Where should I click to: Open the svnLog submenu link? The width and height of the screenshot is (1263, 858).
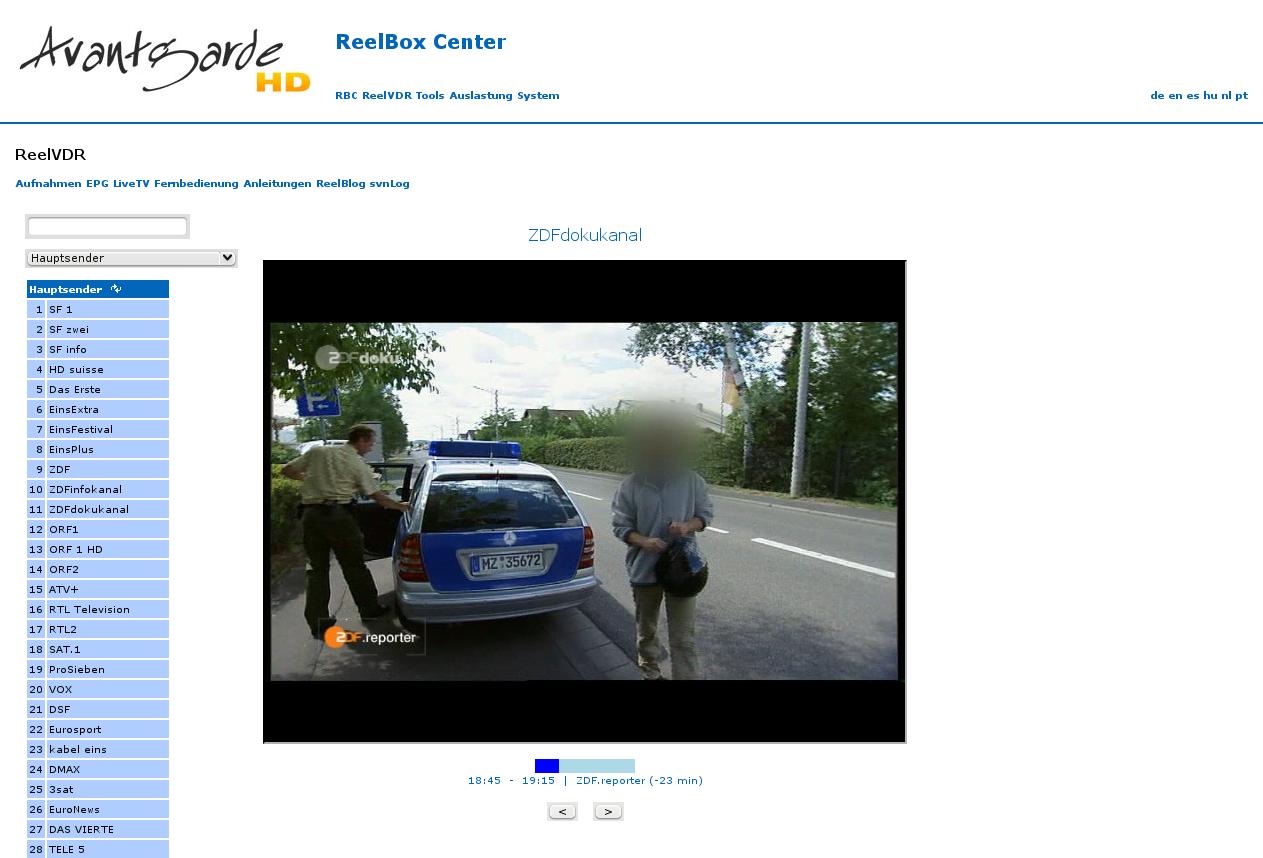pos(389,184)
